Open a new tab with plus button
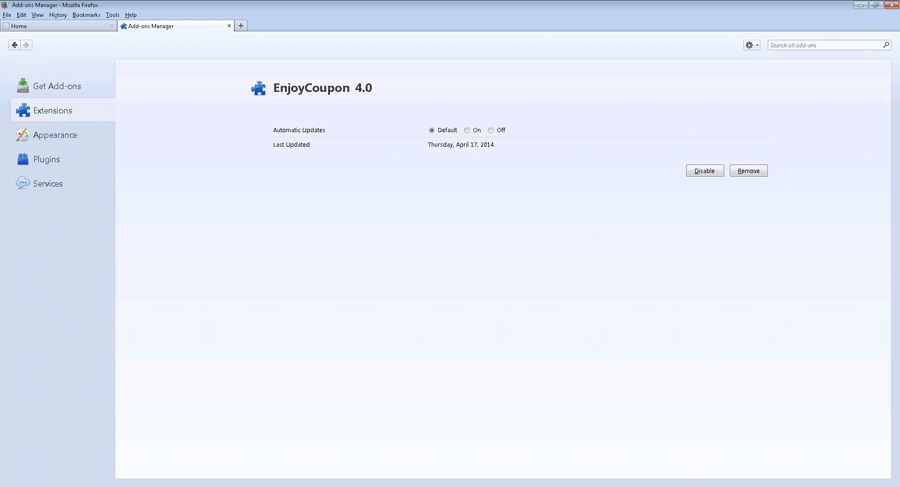Viewport: 900px width, 487px height. coord(241,26)
